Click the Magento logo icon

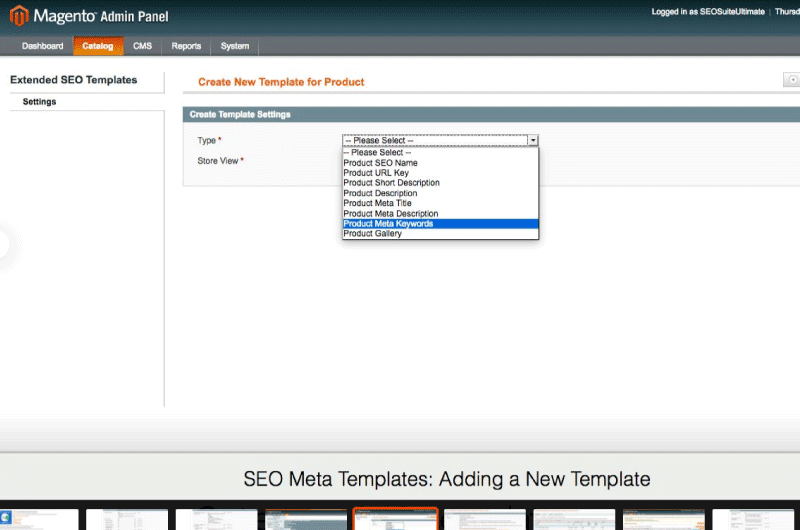click(19, 16)
